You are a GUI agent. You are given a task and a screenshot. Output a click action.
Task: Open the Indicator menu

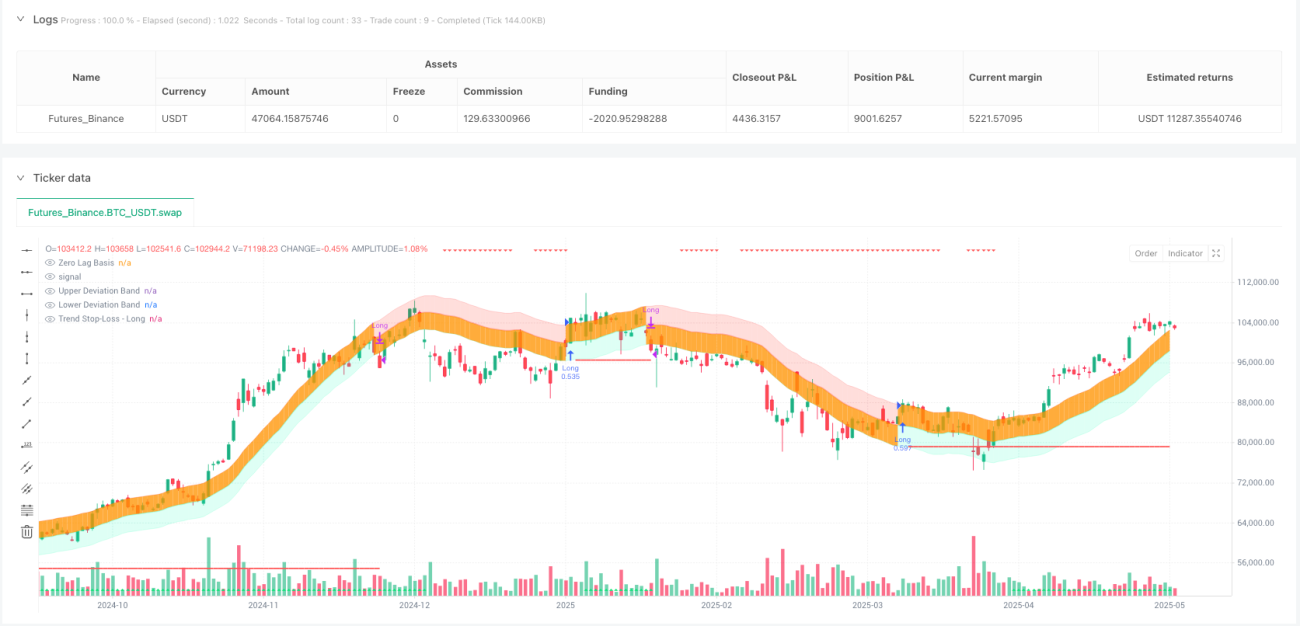pos(1185,253)
